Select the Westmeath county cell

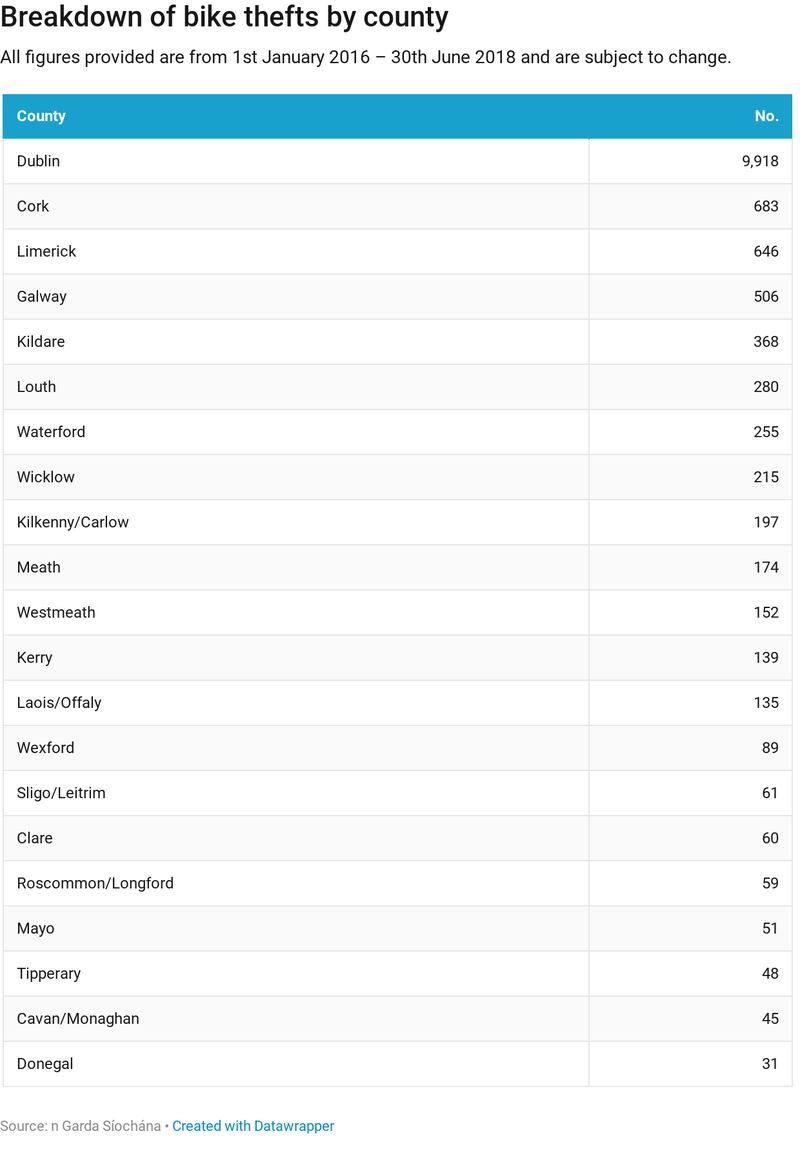(x=56, y=612)
